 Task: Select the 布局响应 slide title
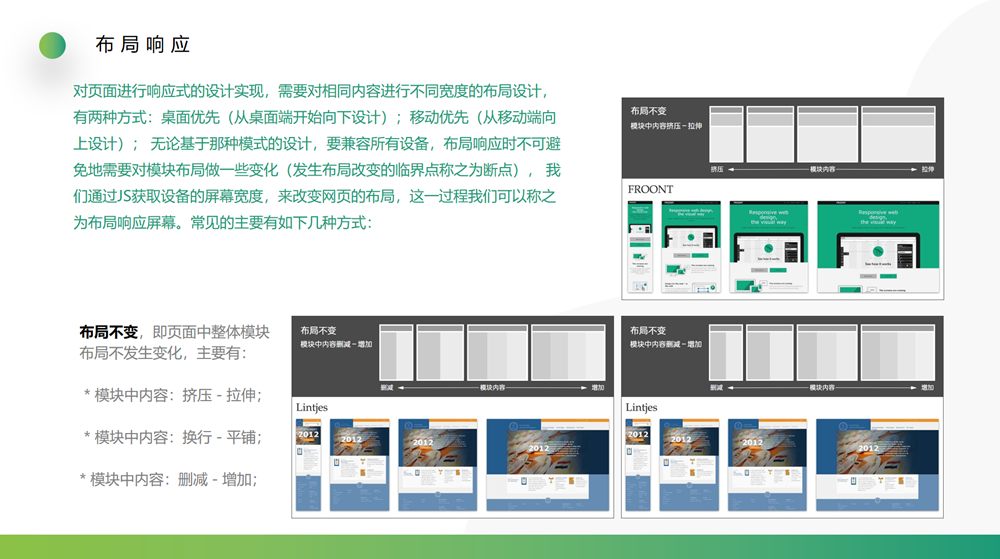click(142, 45)
